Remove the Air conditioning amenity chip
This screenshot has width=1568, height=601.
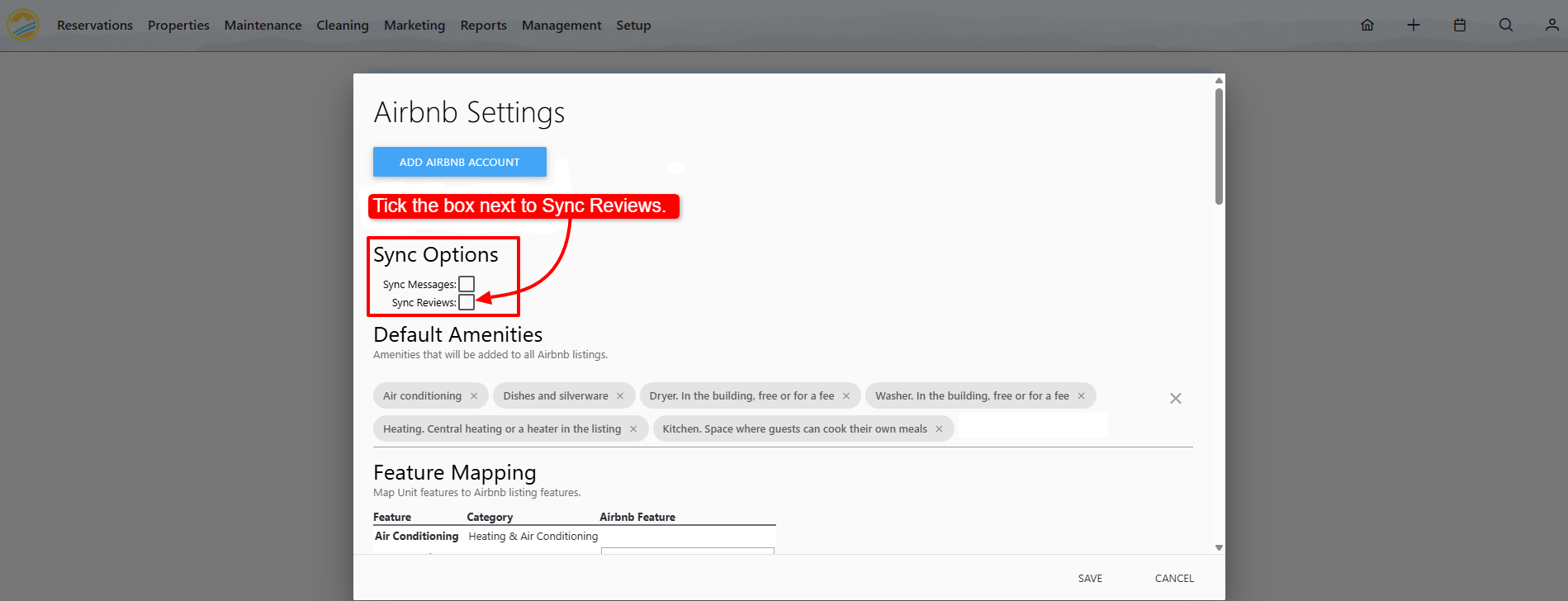coord(474,396)
